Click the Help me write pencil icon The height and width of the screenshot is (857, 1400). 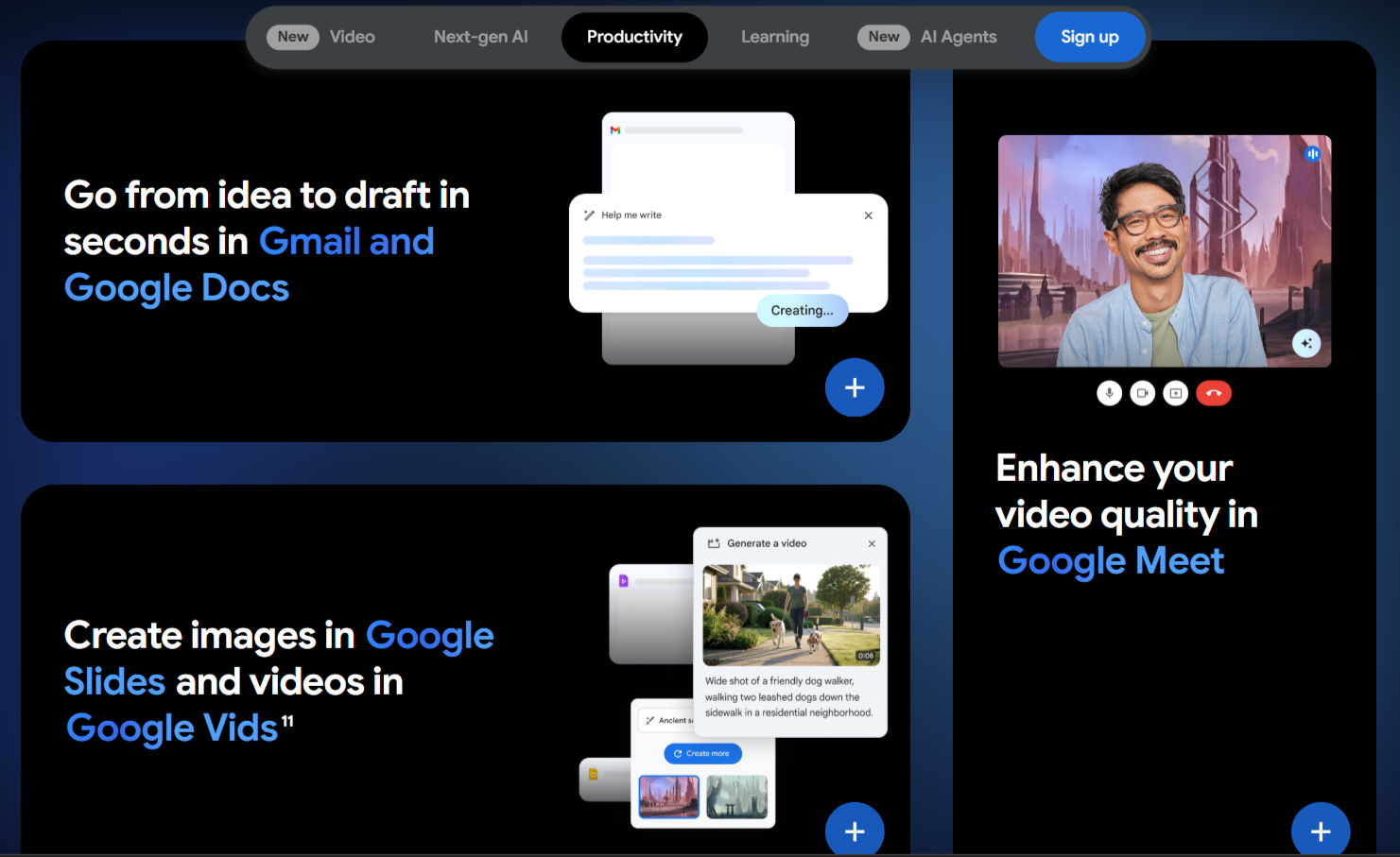589,215
